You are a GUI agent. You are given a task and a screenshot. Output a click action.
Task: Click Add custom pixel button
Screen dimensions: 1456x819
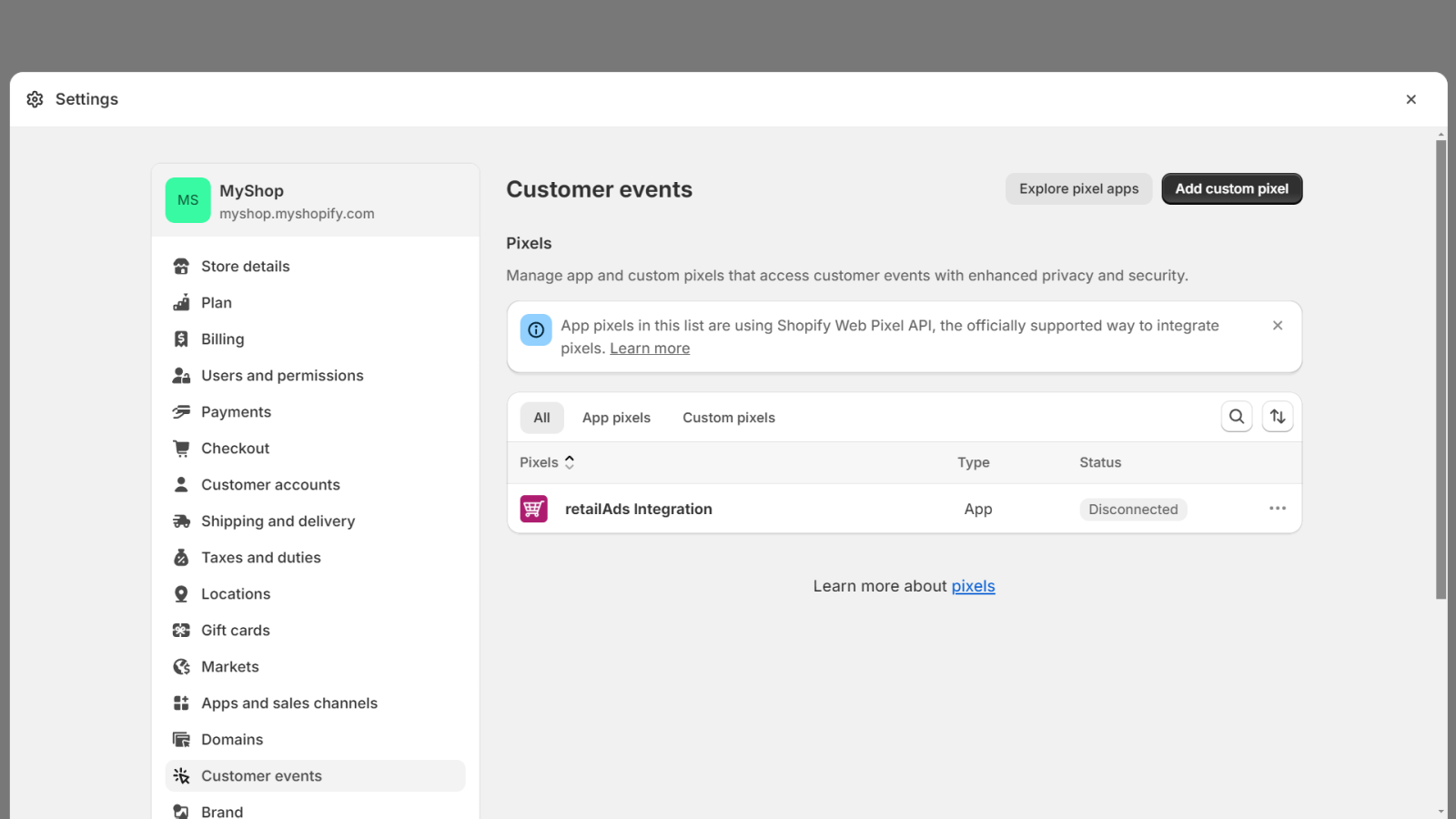tap(1231, 189)
